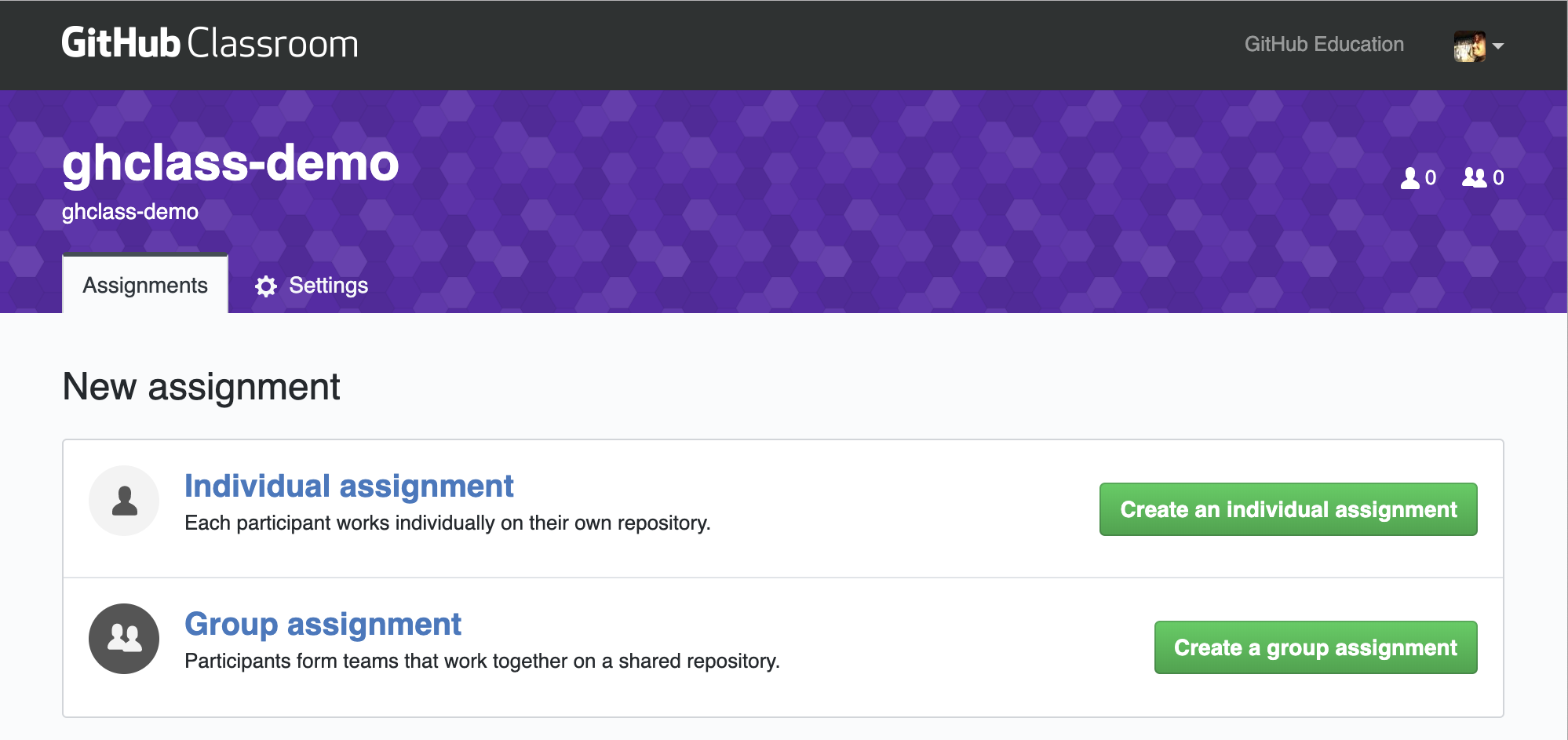Click the ghclass-demo classroom title
The height and width of the screenshot is (740, 1568).
(231, 163)
